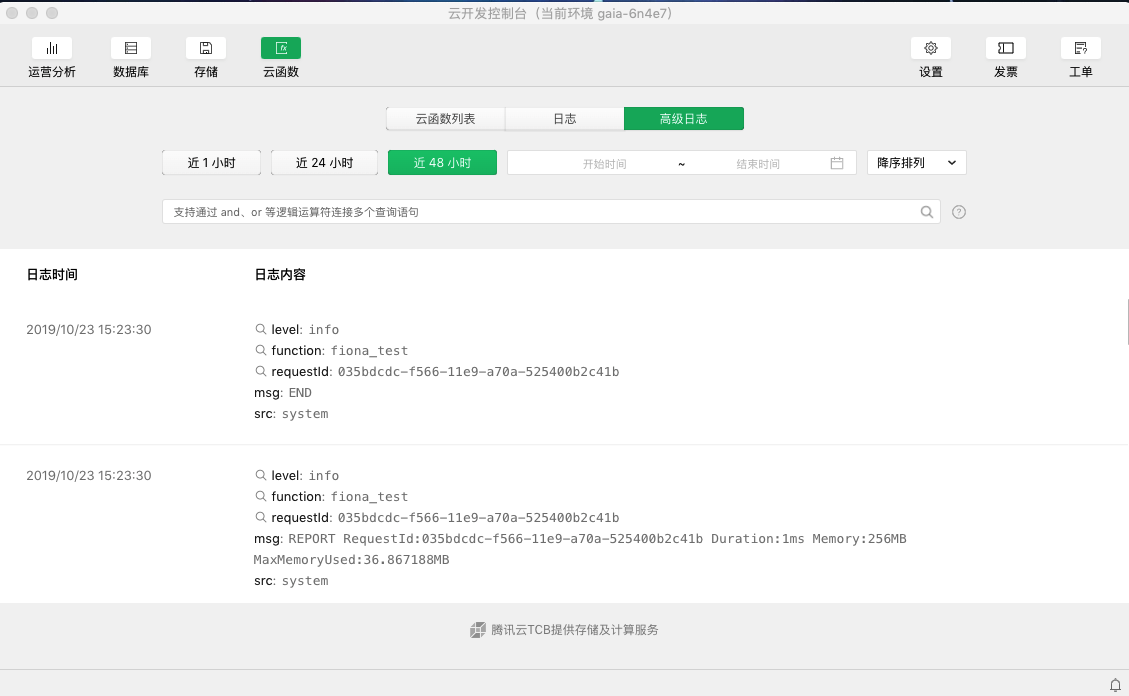
Task: Open the 设置 settings gear
Action: coord(930,57)
